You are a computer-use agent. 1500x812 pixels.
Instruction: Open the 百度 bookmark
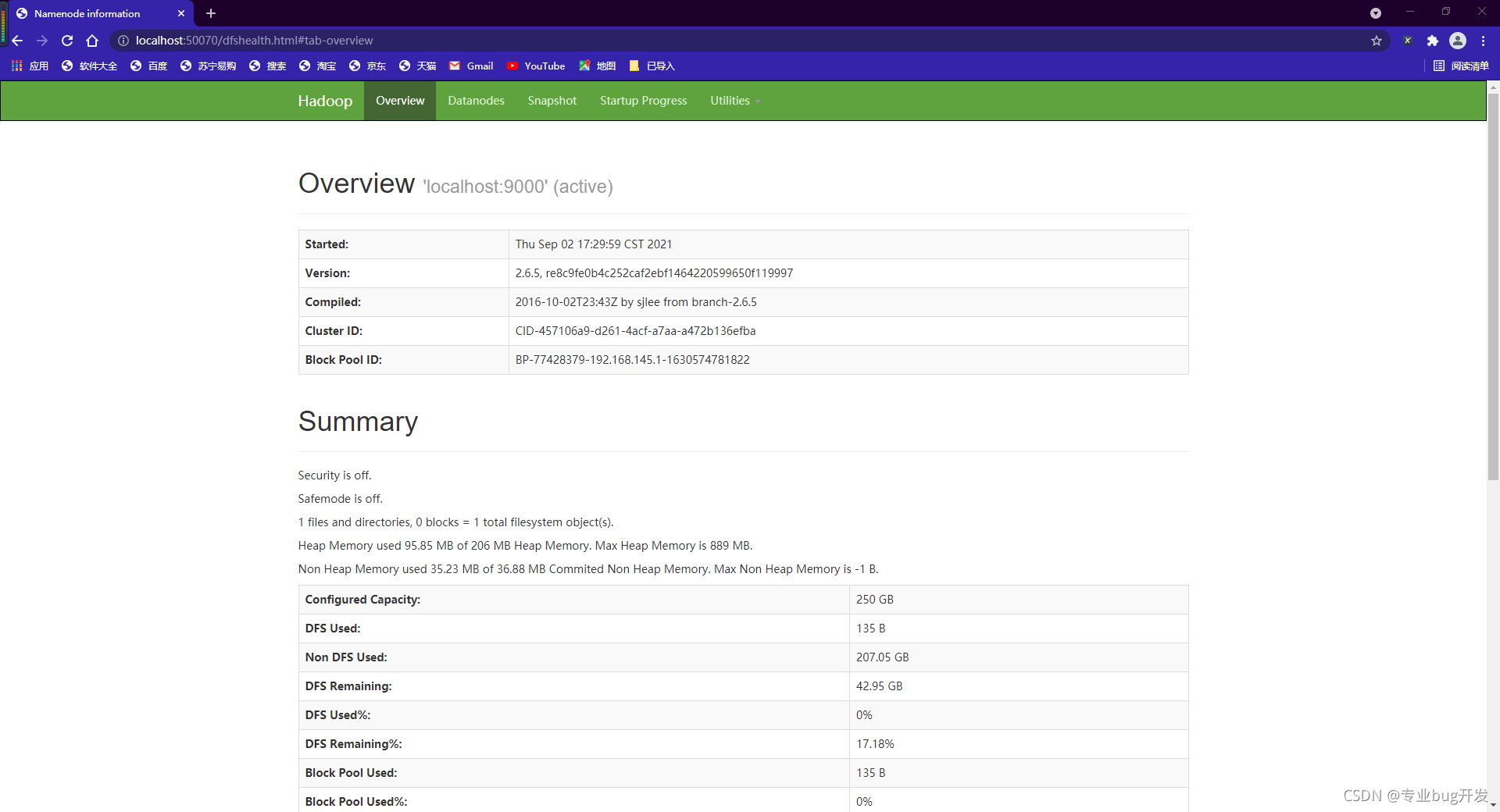(x=148, y=66)
